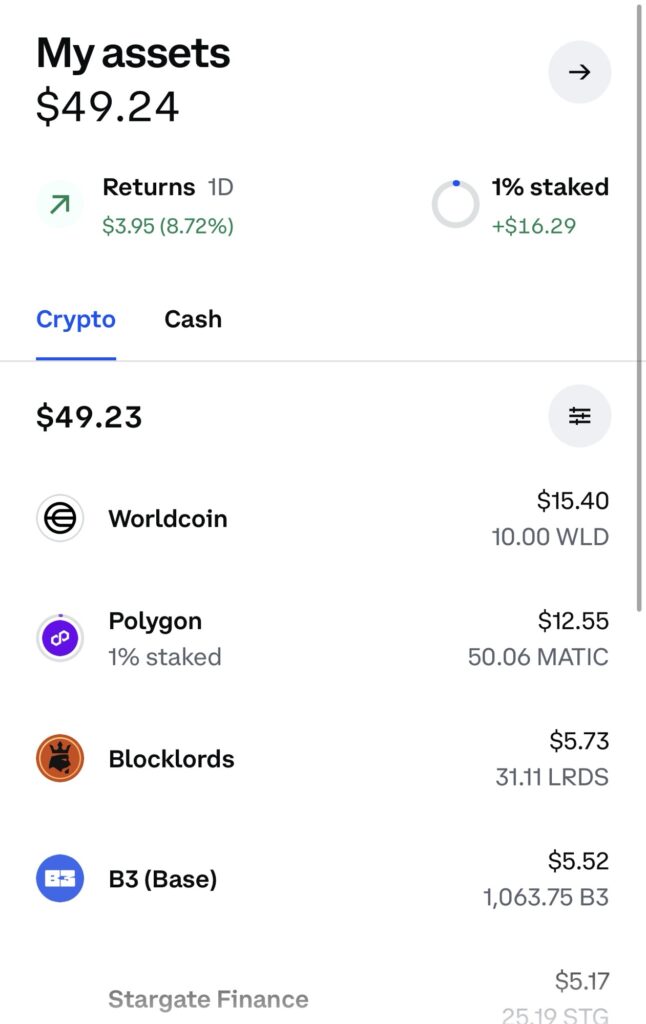The height and width of the screenshot is (1024, 646).
Task: Open the Blocklords asset name
Action: [x=171, y=759]
